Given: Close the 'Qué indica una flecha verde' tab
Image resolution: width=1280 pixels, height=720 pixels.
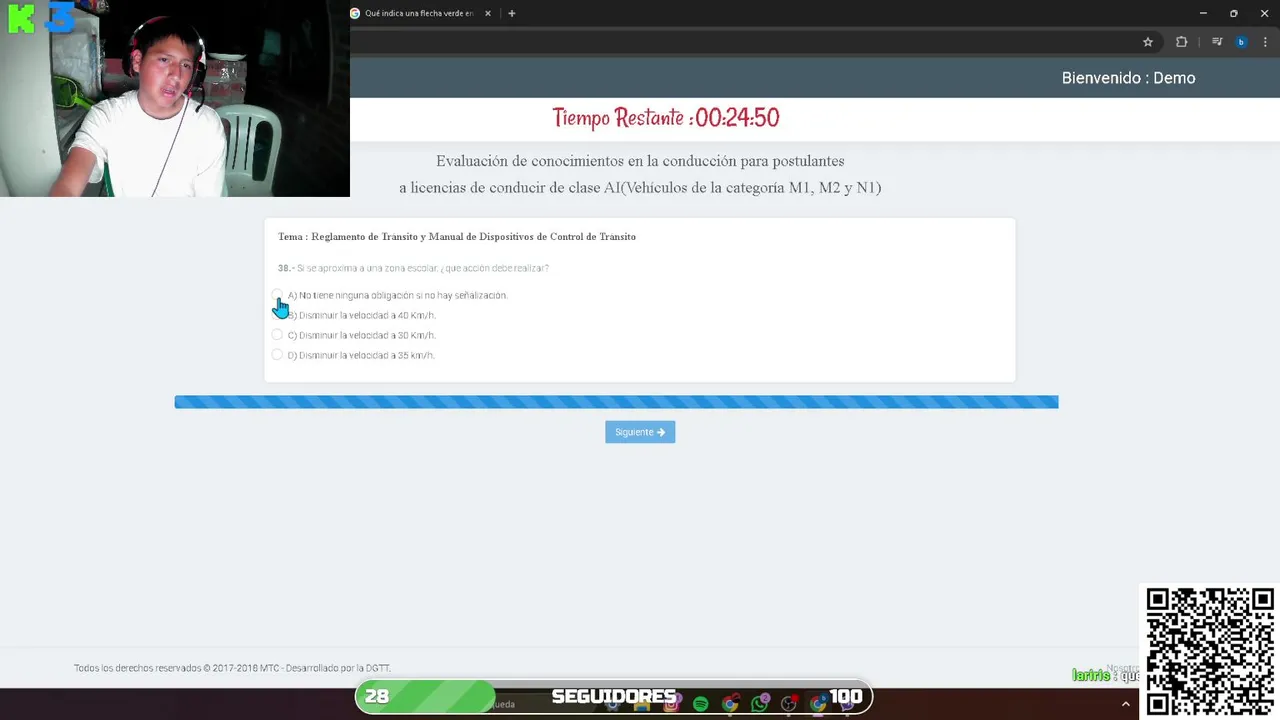Looking at the screenshot, I should [x=488, y=13].
